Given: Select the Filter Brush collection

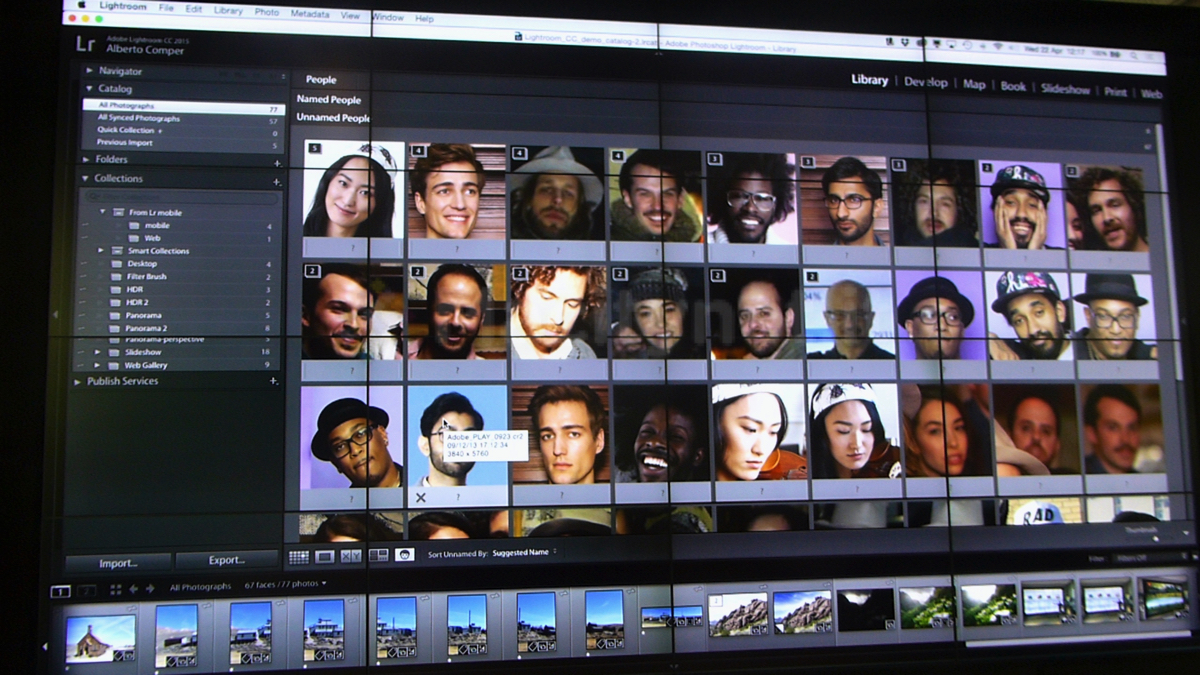Looking at the screenshot, I should [147, 276].
